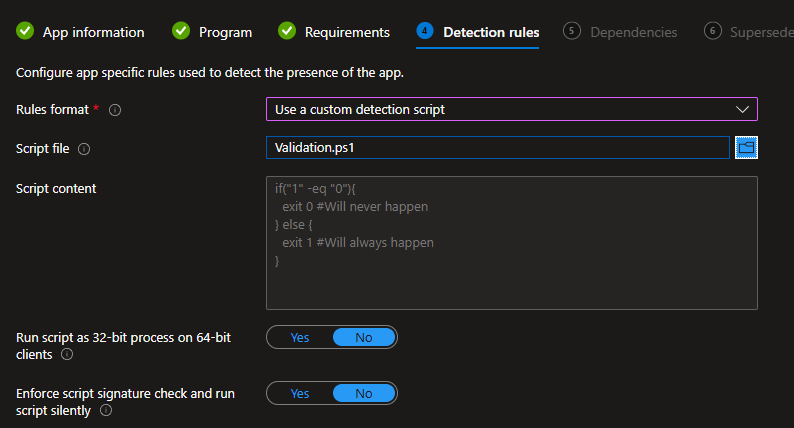Go to the App information tab
The height and width of the screenshot is (428, 794).
tap(93, 32)
